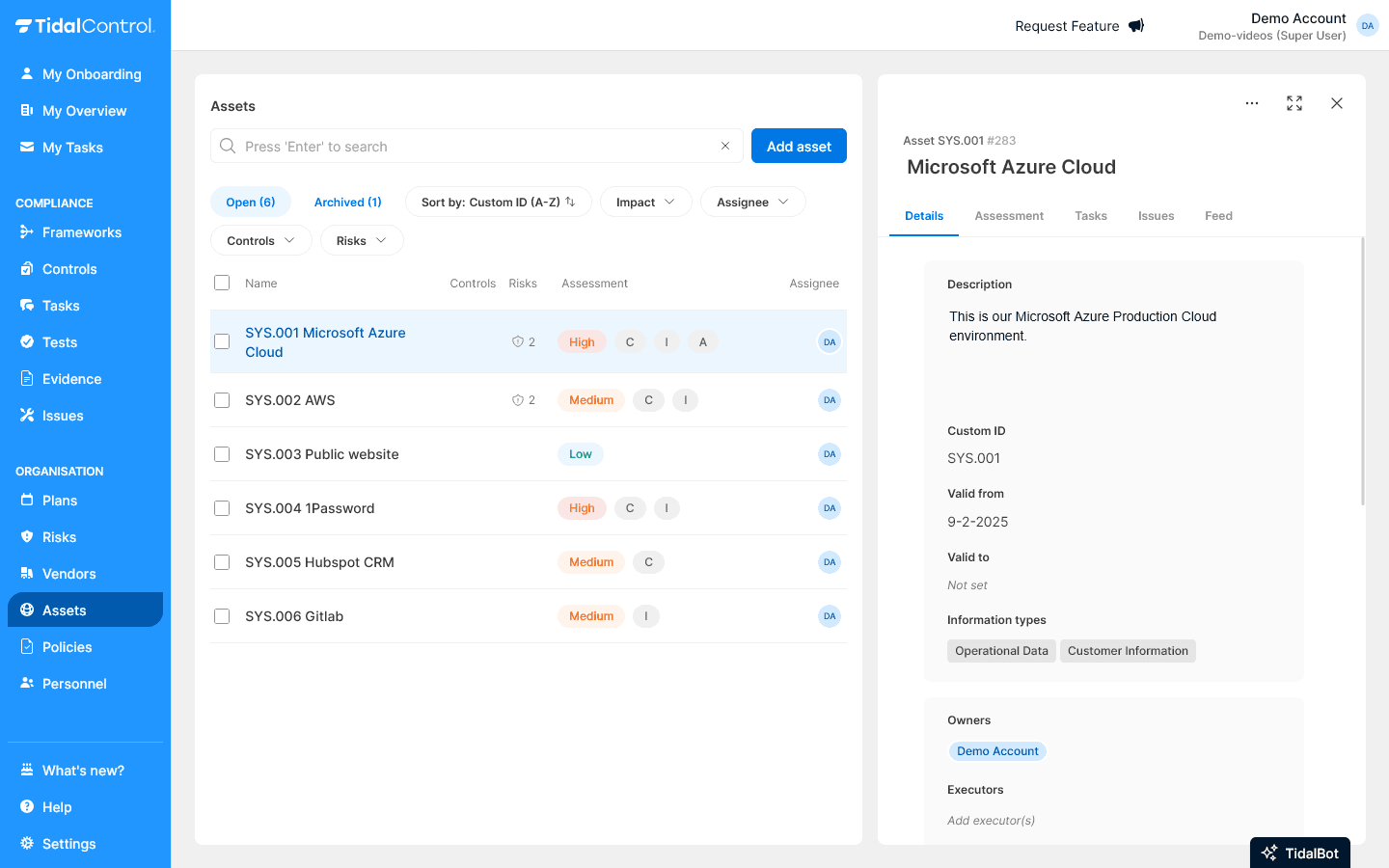
Task: Click the shield risk icon on SYS.002 AWS row
Action: coord(518,400)
